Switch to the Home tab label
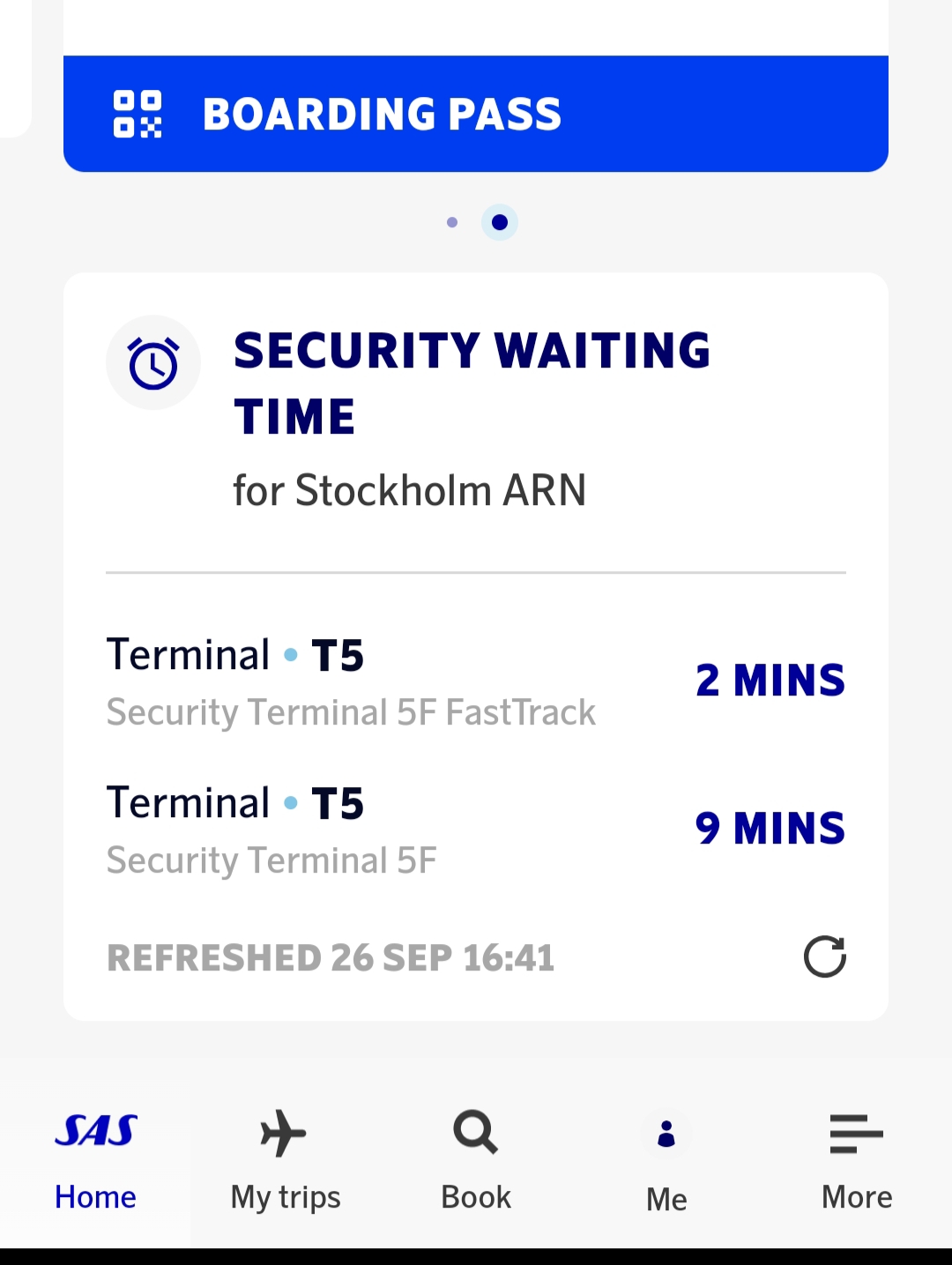This screenshot has width=952, height=1265. click(95, 1197)
